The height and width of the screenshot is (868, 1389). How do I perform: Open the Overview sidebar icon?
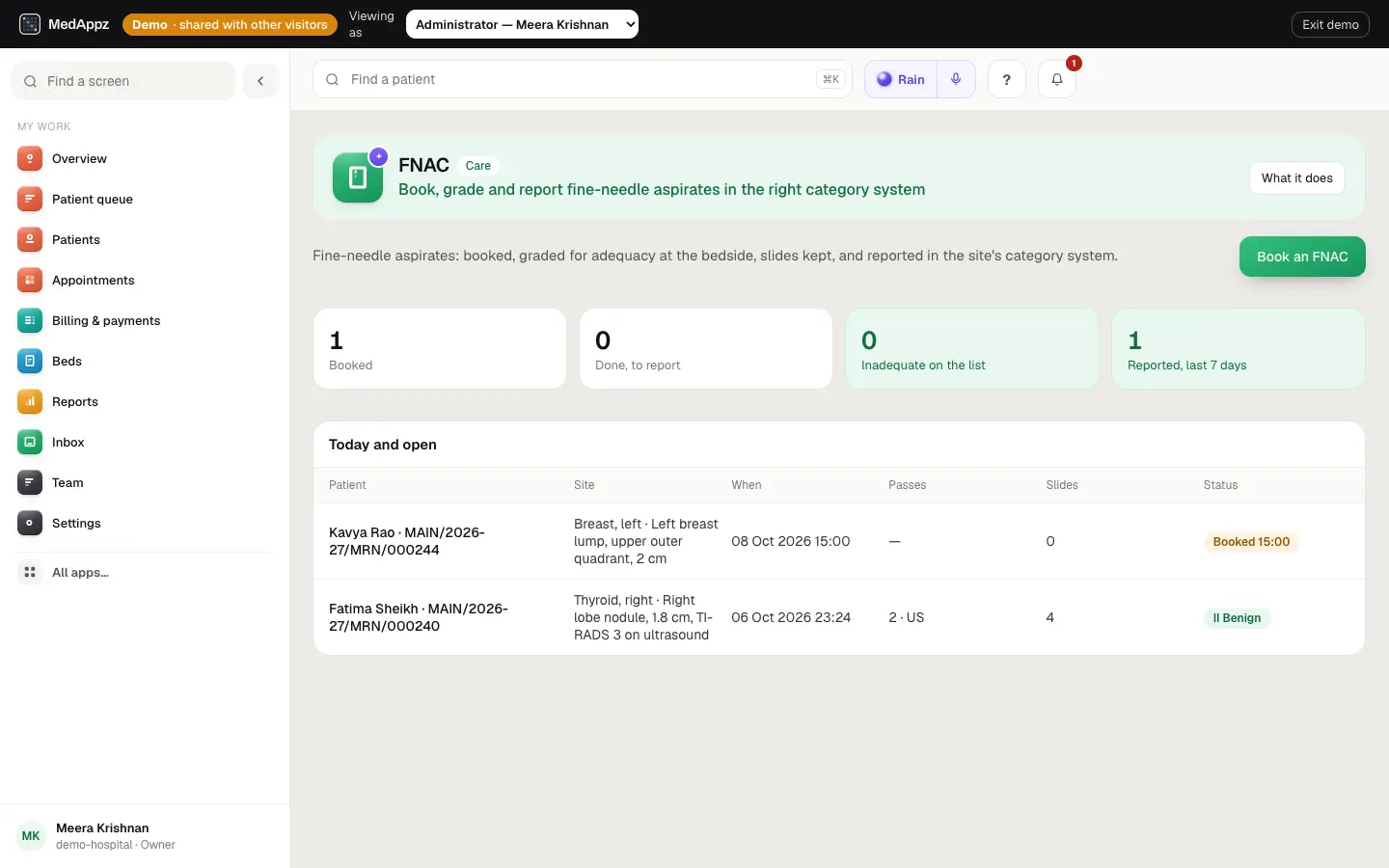[x=30, y=159]
